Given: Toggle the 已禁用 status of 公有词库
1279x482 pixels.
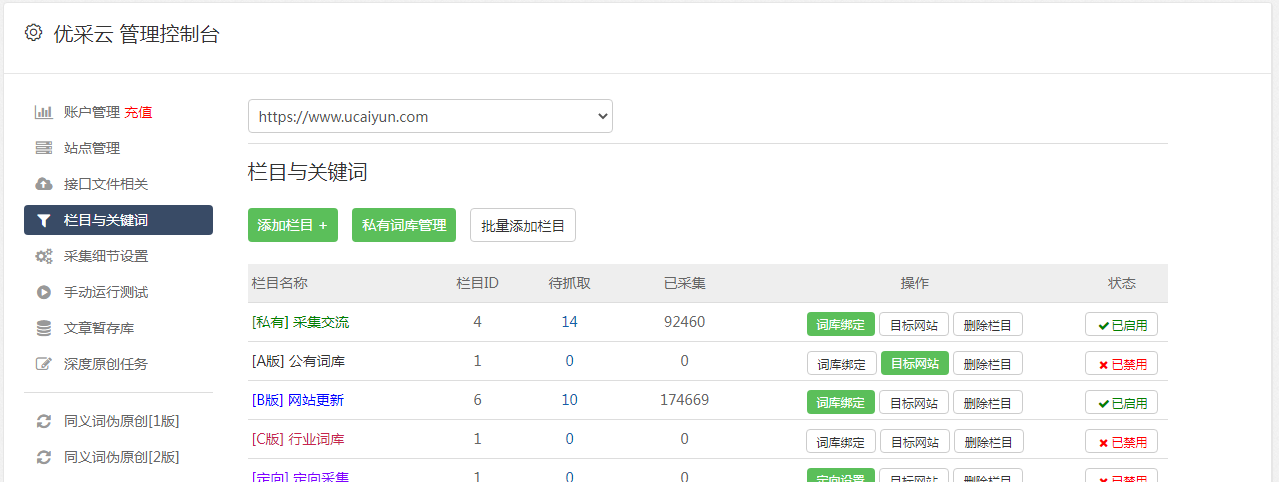Looking at the screenshot, I should [x=1121, y=362].
